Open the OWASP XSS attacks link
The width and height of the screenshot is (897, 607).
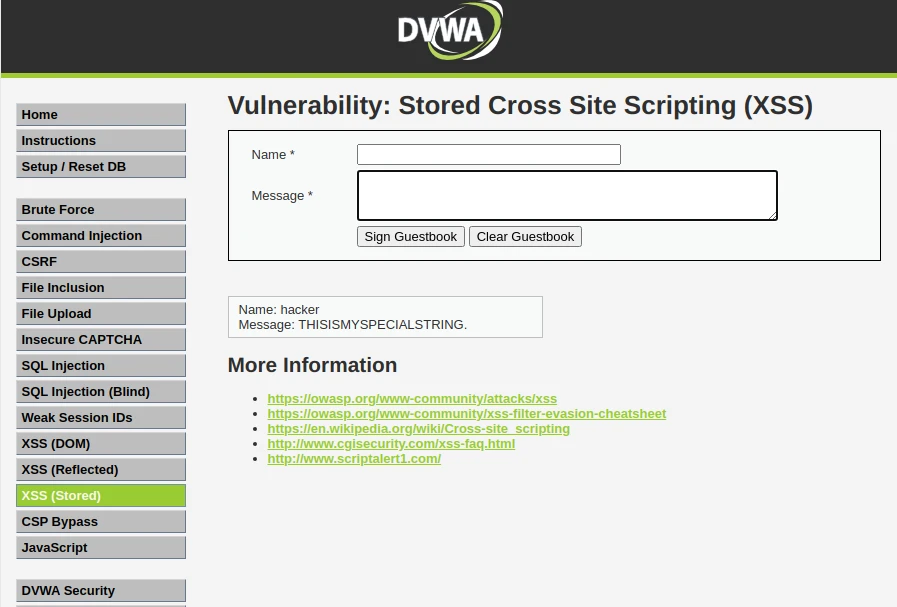[x=412, y=399]
